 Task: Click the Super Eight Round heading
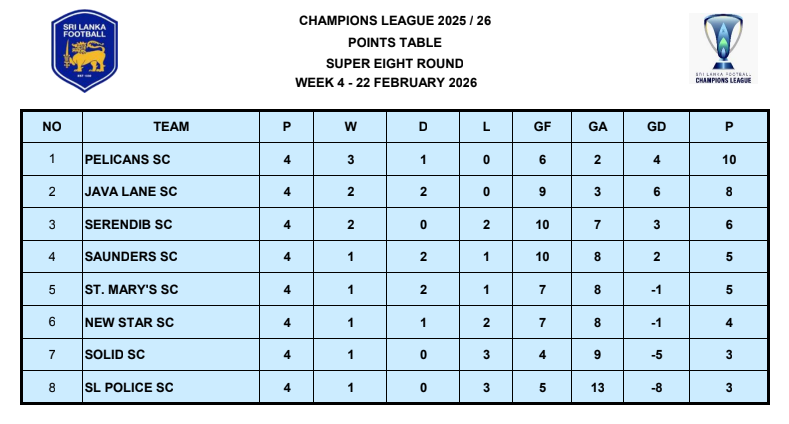pos(394,63)
